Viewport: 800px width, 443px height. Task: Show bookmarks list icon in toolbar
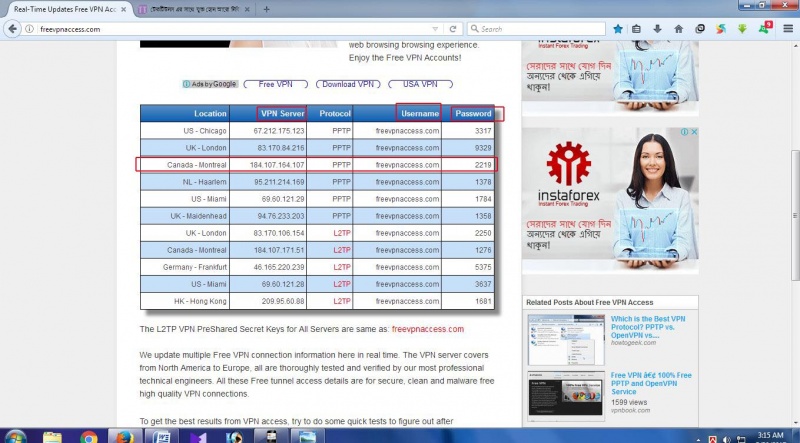tap(636, 29)
